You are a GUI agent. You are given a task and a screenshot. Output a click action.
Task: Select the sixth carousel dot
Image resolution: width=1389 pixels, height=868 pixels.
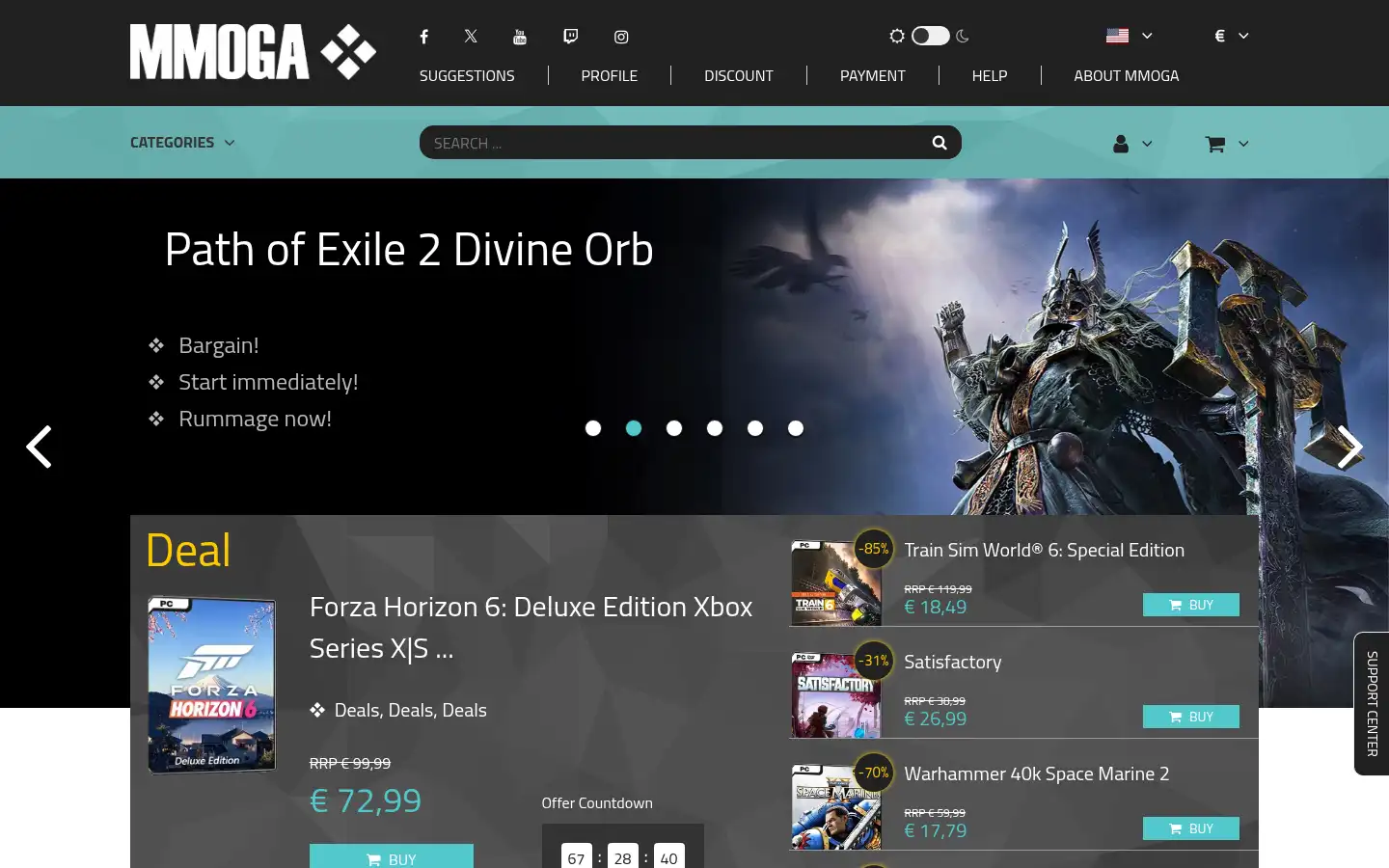tap(796, 428)
